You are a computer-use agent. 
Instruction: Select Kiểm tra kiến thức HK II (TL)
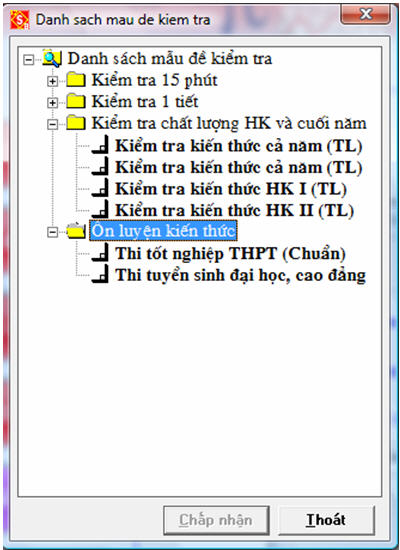234,211
